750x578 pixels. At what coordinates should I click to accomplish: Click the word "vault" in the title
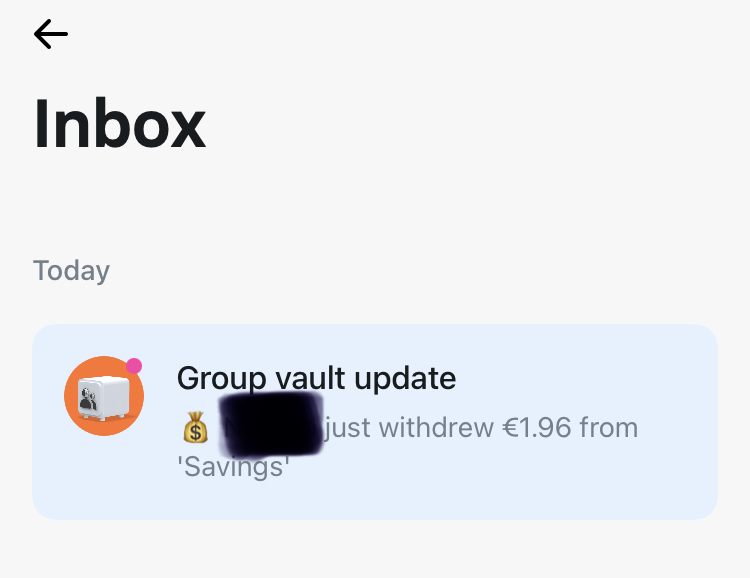tap(310, 378)
